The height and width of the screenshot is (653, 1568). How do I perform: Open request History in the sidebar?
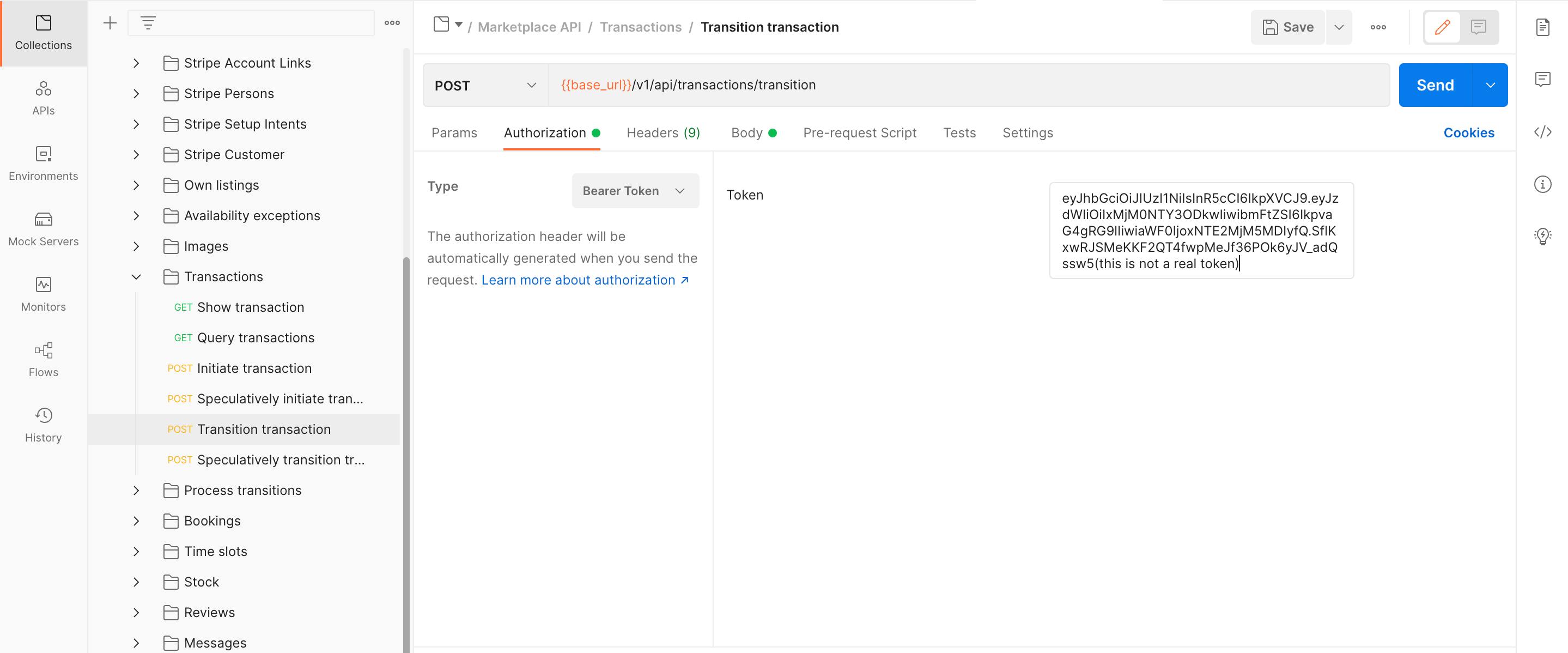pos(42,425)
